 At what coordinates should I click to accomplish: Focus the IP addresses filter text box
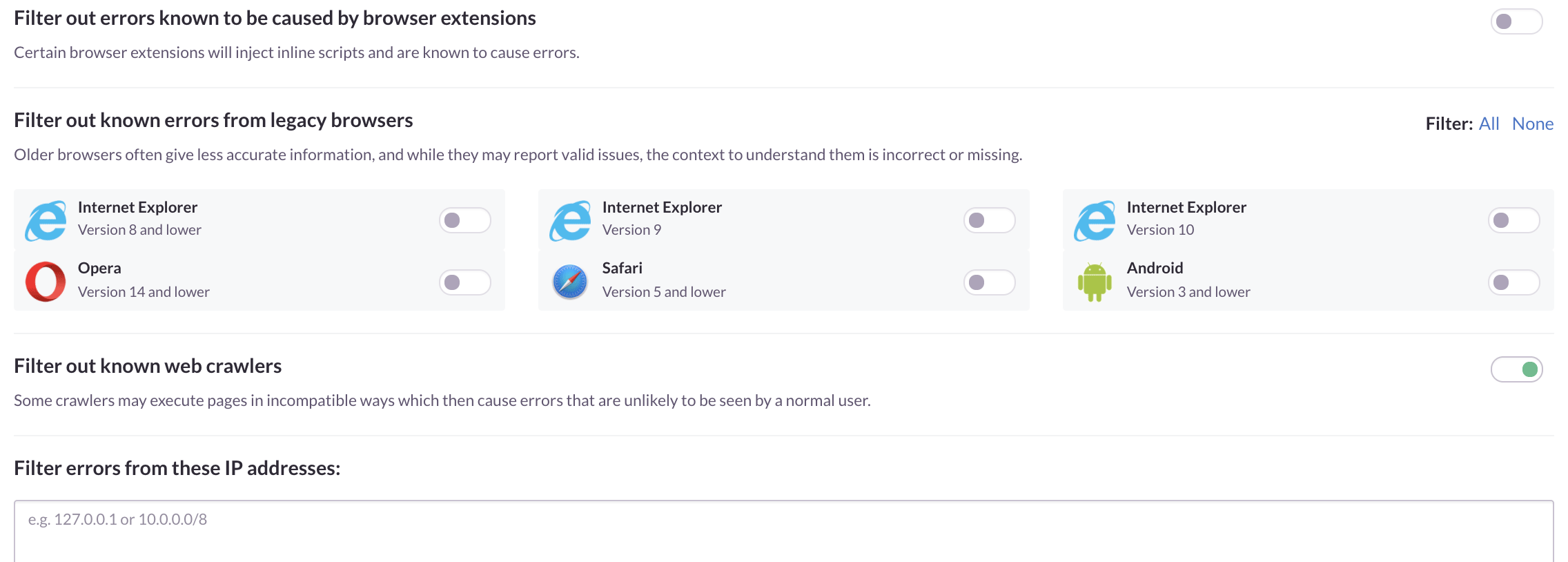[783, 530]
